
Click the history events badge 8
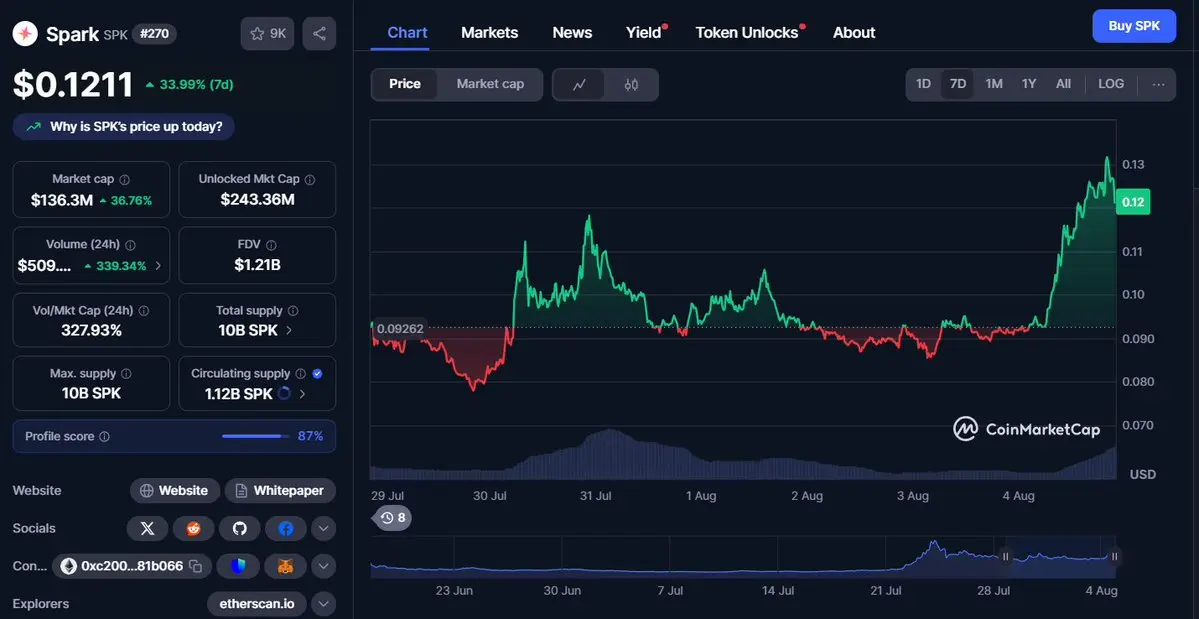pos(392,518)
